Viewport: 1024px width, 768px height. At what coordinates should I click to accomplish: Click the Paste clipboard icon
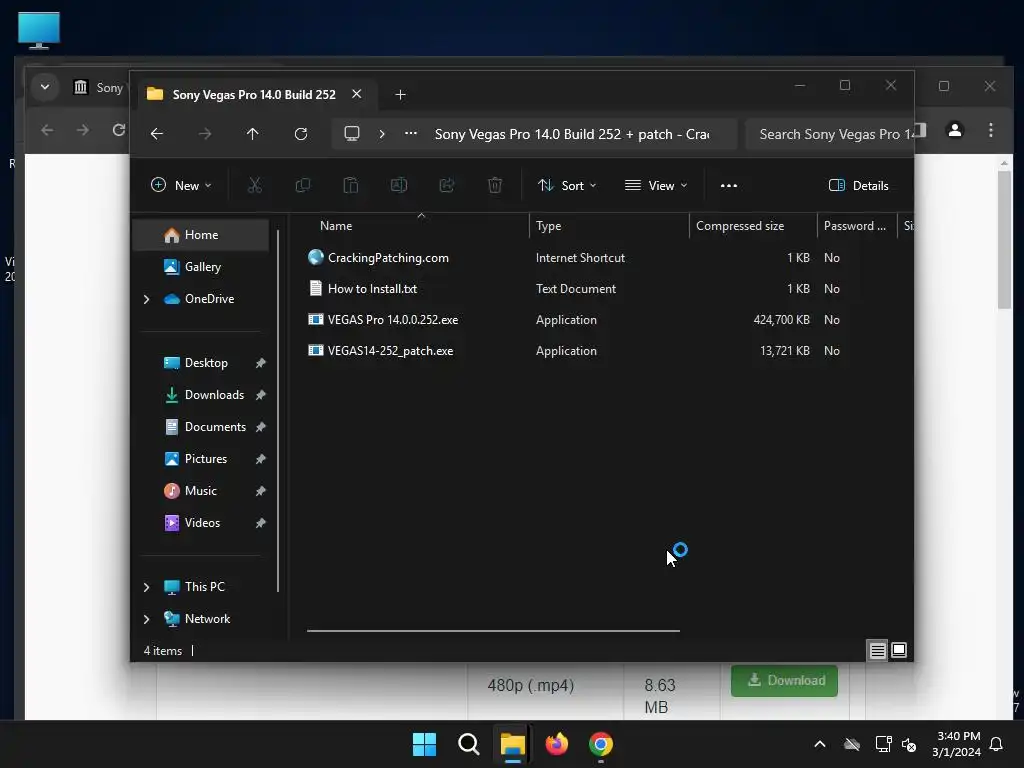click(351, 185)
